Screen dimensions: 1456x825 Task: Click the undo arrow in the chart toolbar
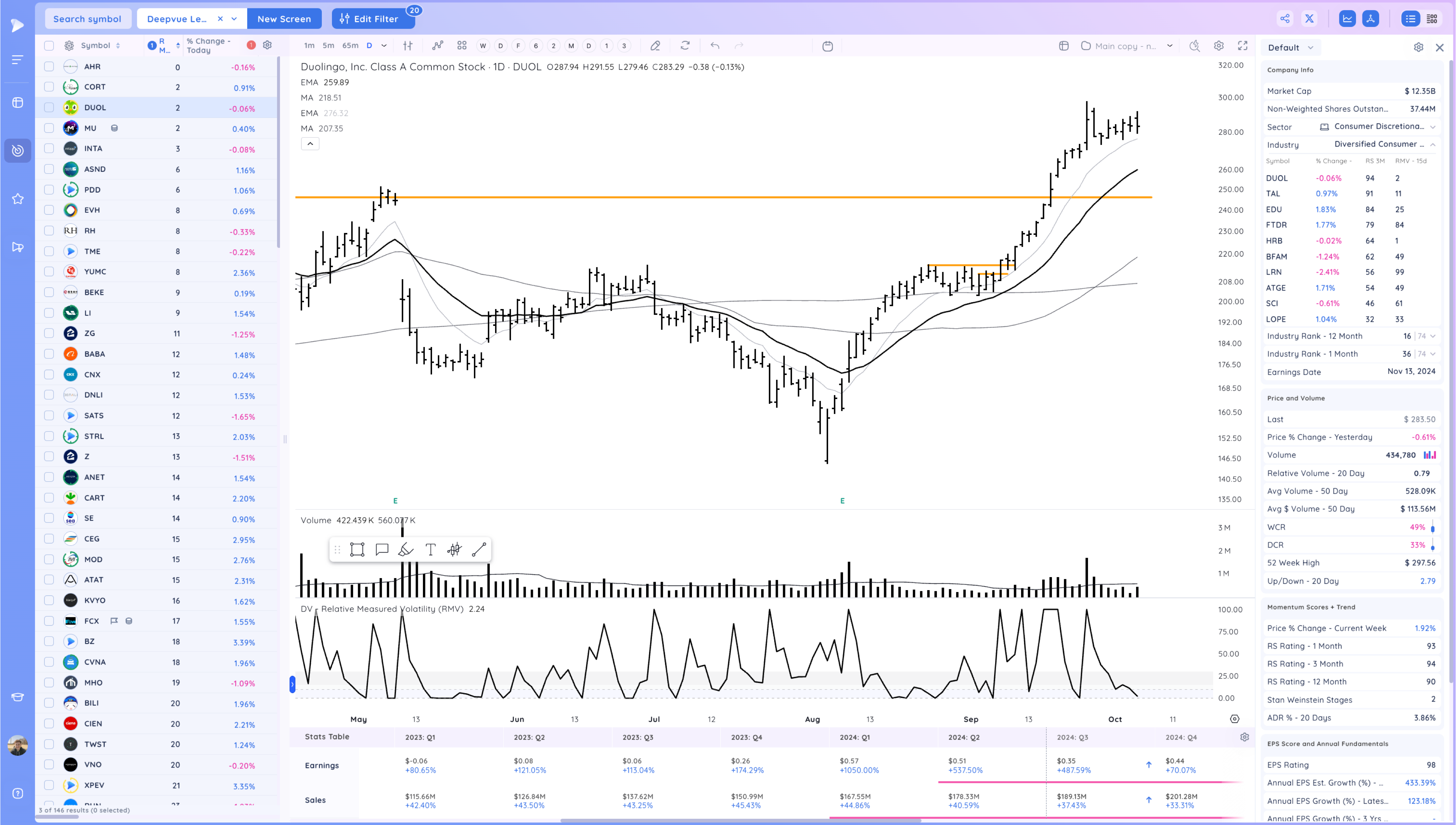[715, 46]
